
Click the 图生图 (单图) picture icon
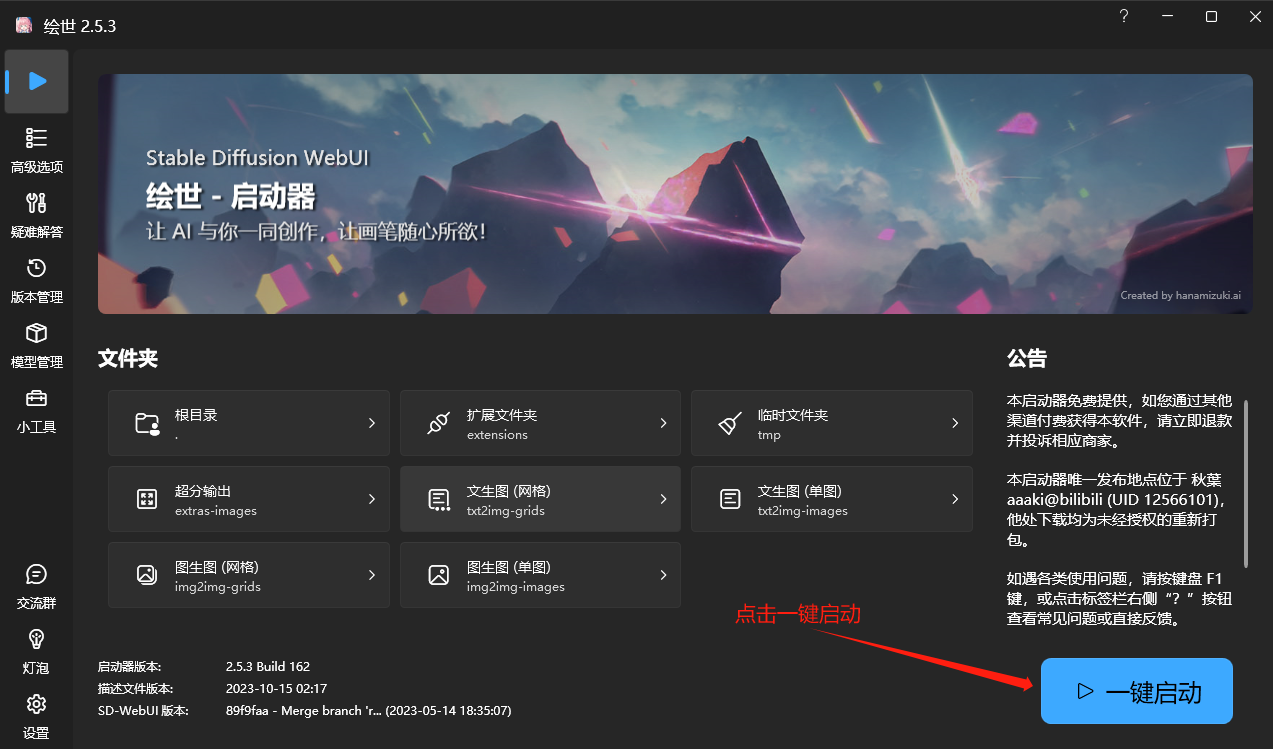tap(438, 575)
